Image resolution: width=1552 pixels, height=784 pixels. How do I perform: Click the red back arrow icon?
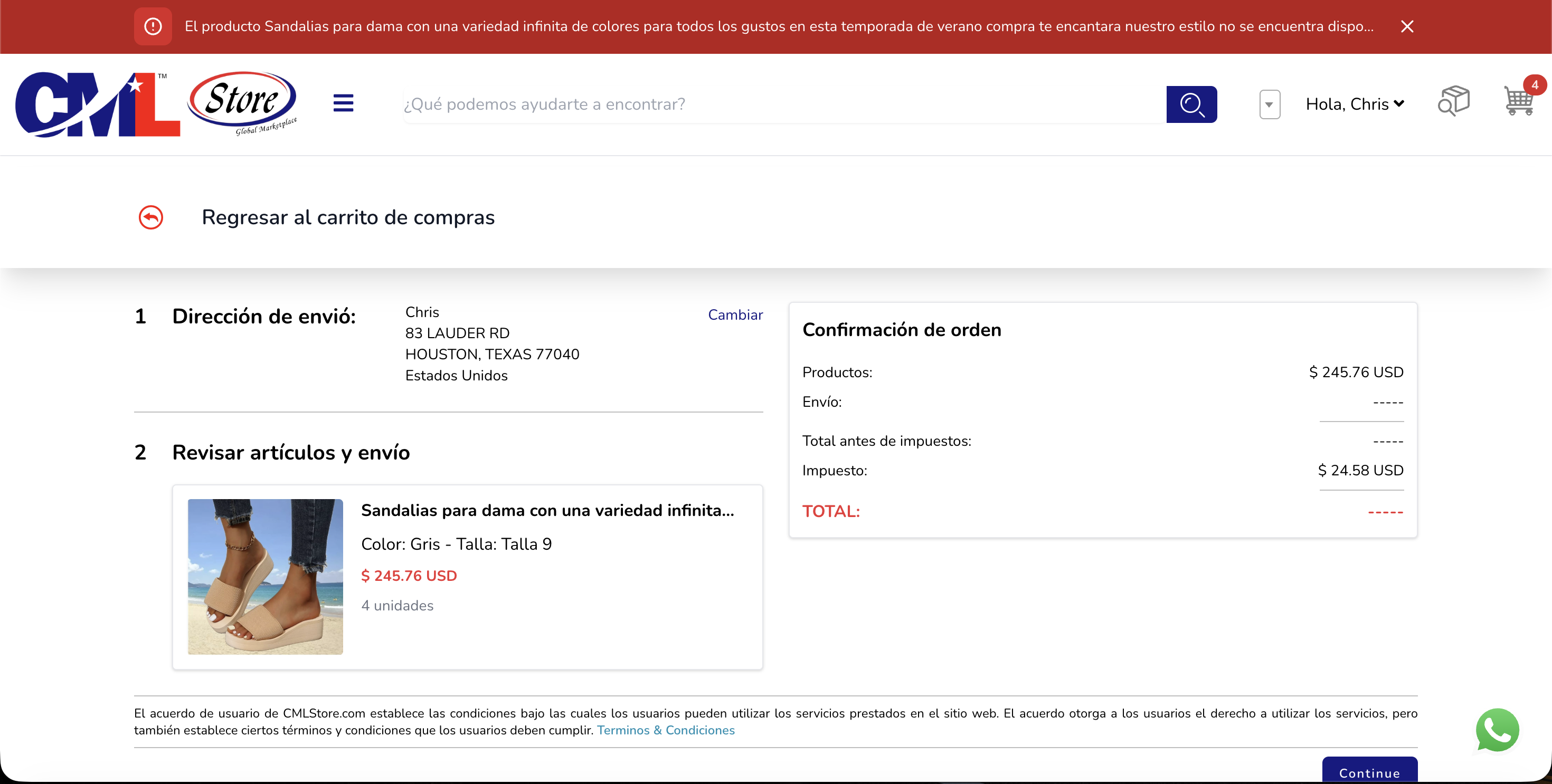(150, 217)
